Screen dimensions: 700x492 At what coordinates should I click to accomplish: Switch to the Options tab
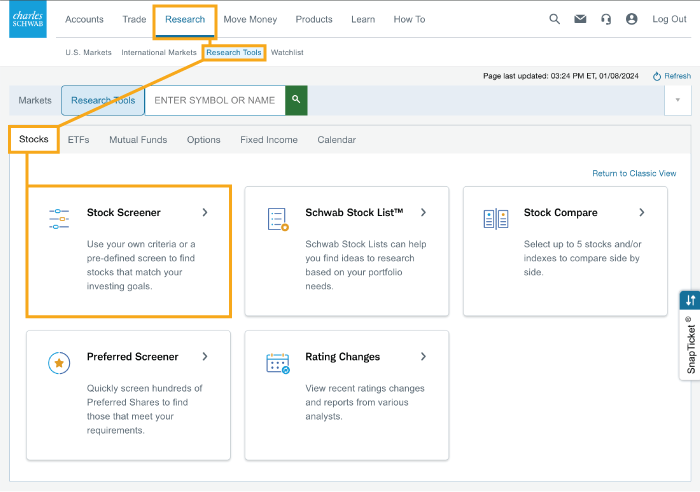point(204,140)
